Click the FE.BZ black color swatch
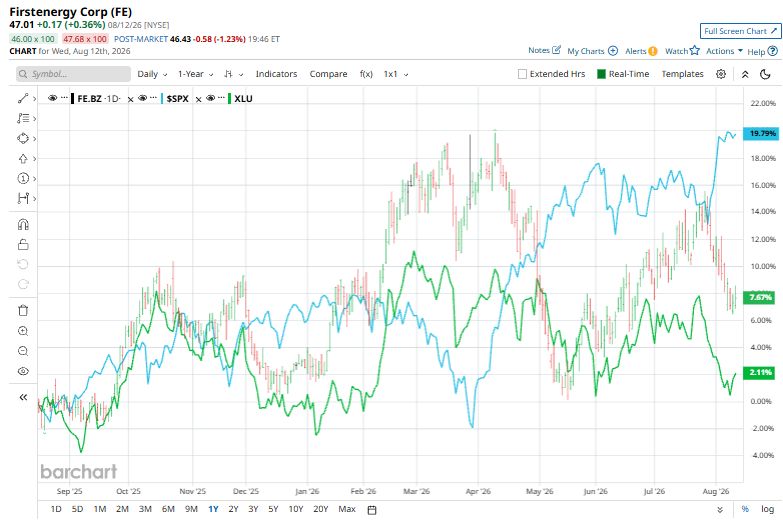This screenshot has height=526, width=783. 73,98
